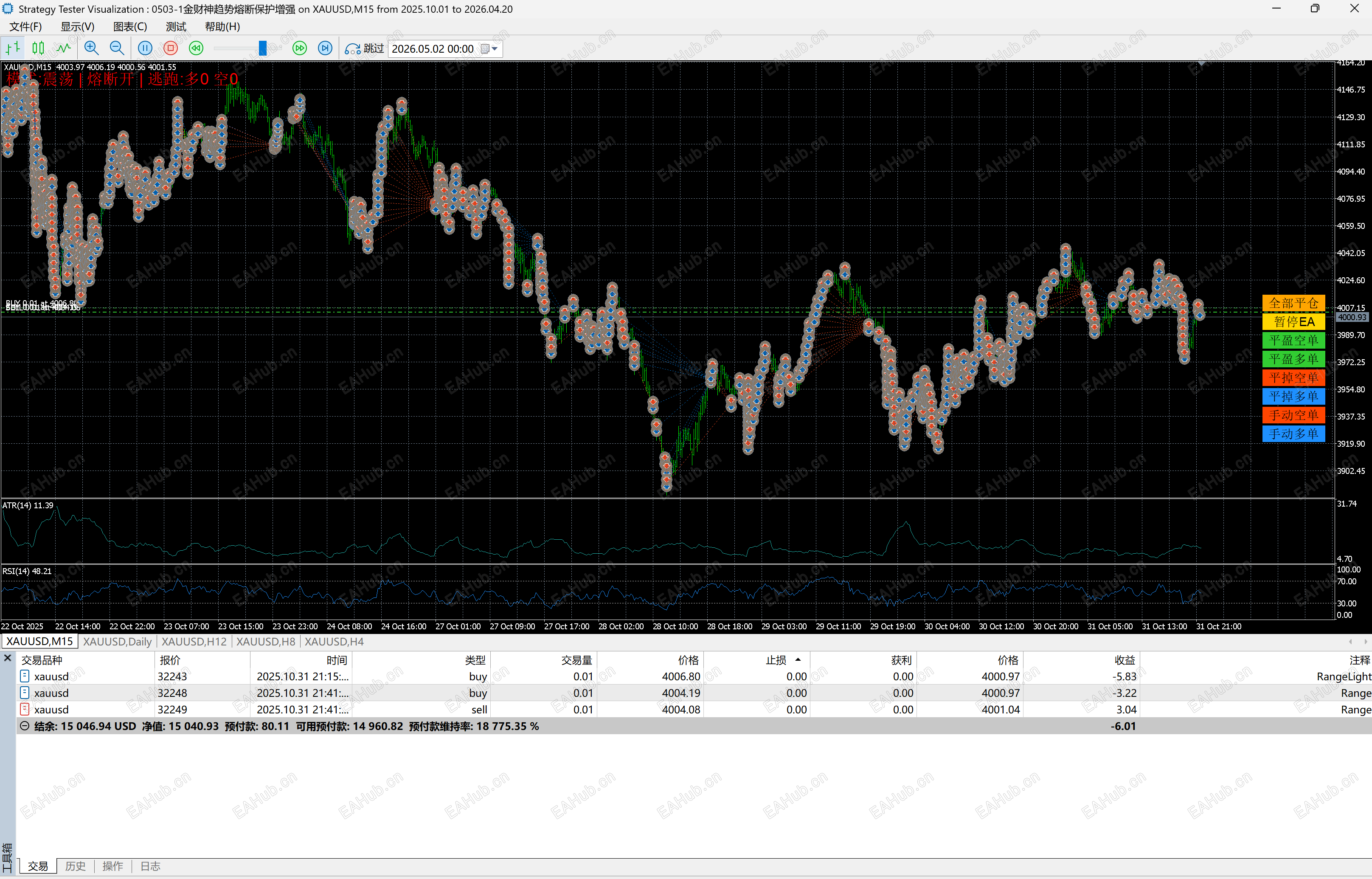Click the -5.83 profit value

tap(1124, 676)
